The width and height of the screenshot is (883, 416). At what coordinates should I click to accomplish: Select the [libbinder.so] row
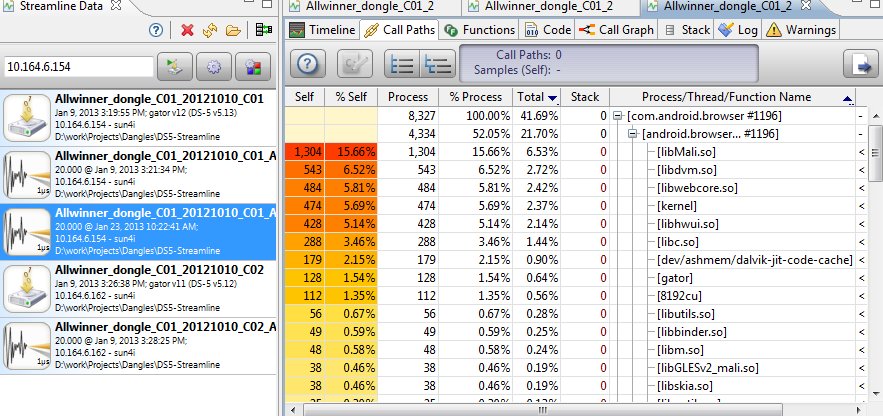[576, 332]
